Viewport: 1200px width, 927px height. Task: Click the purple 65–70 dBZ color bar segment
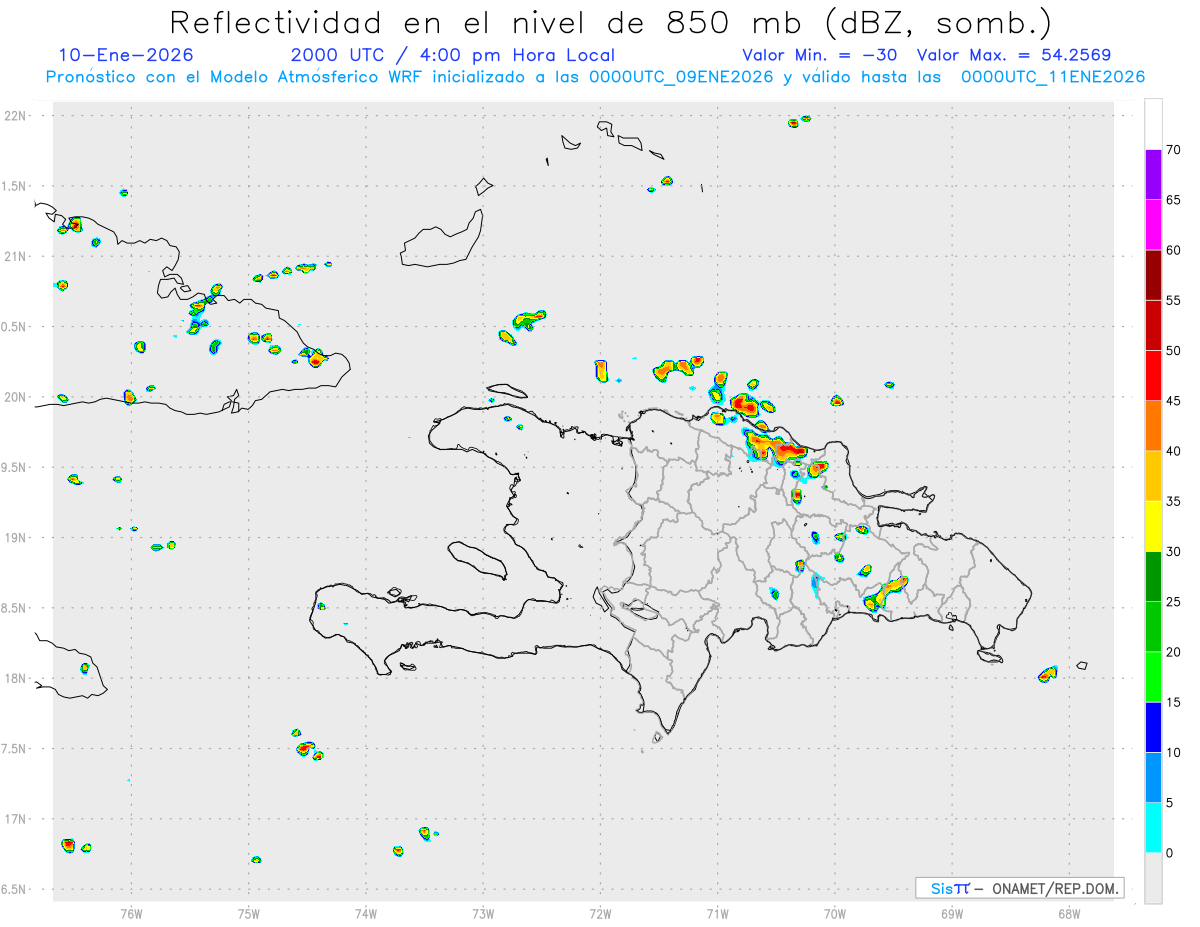[1153, 174]
